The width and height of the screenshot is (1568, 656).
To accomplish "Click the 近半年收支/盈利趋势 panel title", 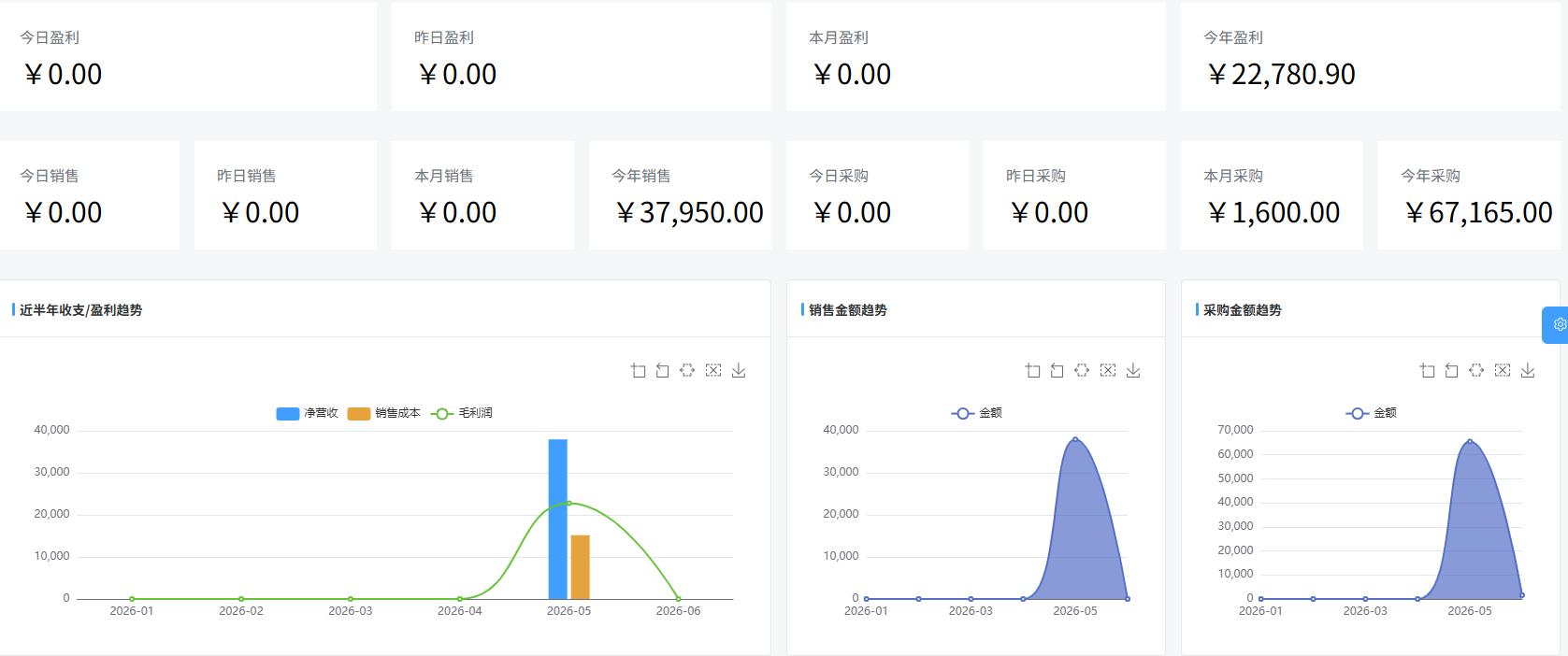I will pos(81,310).
